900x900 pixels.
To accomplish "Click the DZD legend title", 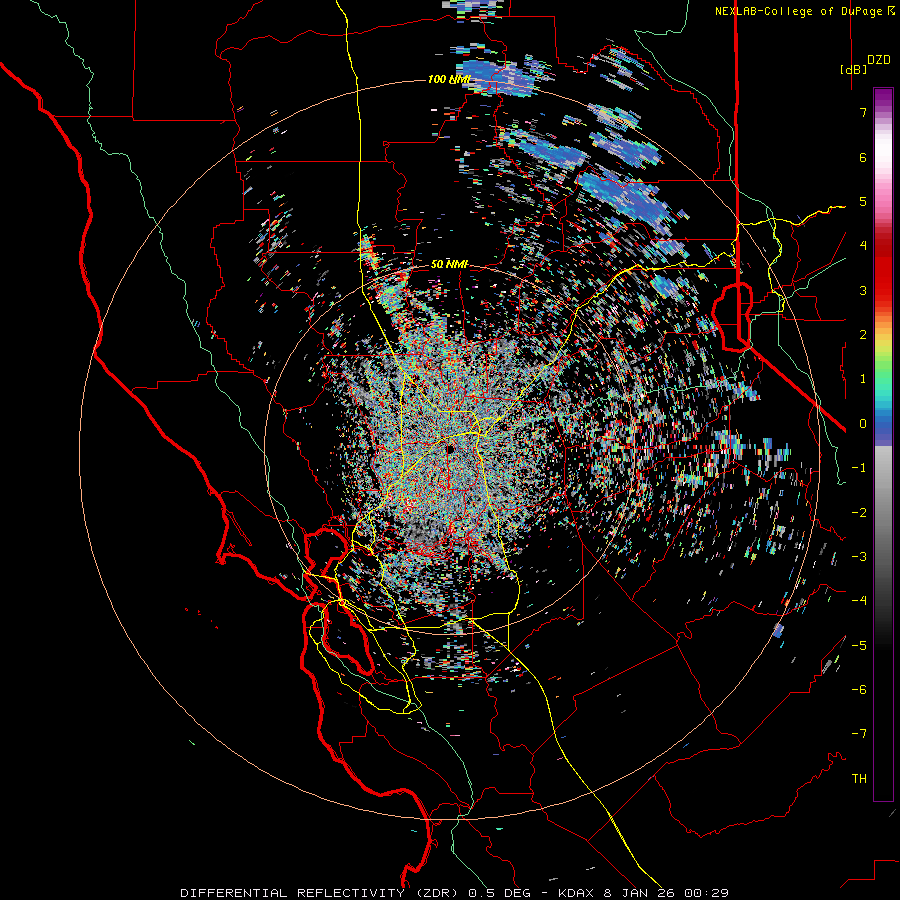I will click(x=879, y=60).
